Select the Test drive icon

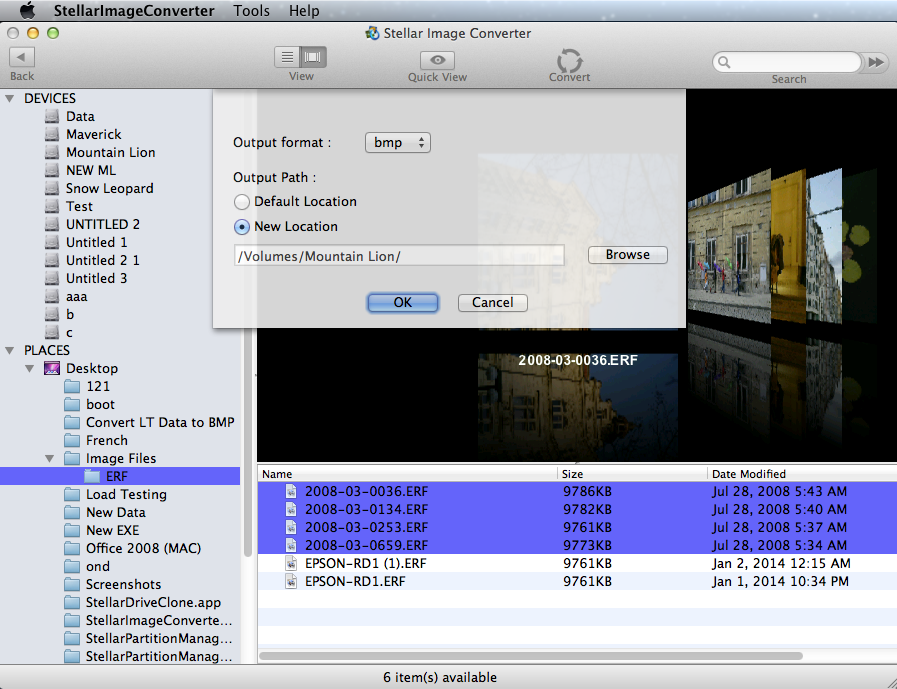pyautogui.click(x=52, y=207)
